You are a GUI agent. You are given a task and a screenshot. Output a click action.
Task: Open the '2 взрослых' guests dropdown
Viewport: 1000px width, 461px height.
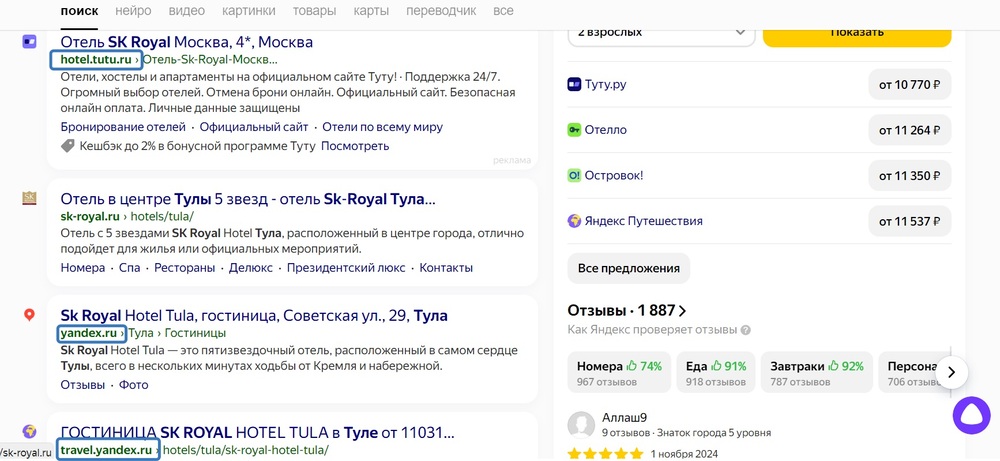coord(661,31)
